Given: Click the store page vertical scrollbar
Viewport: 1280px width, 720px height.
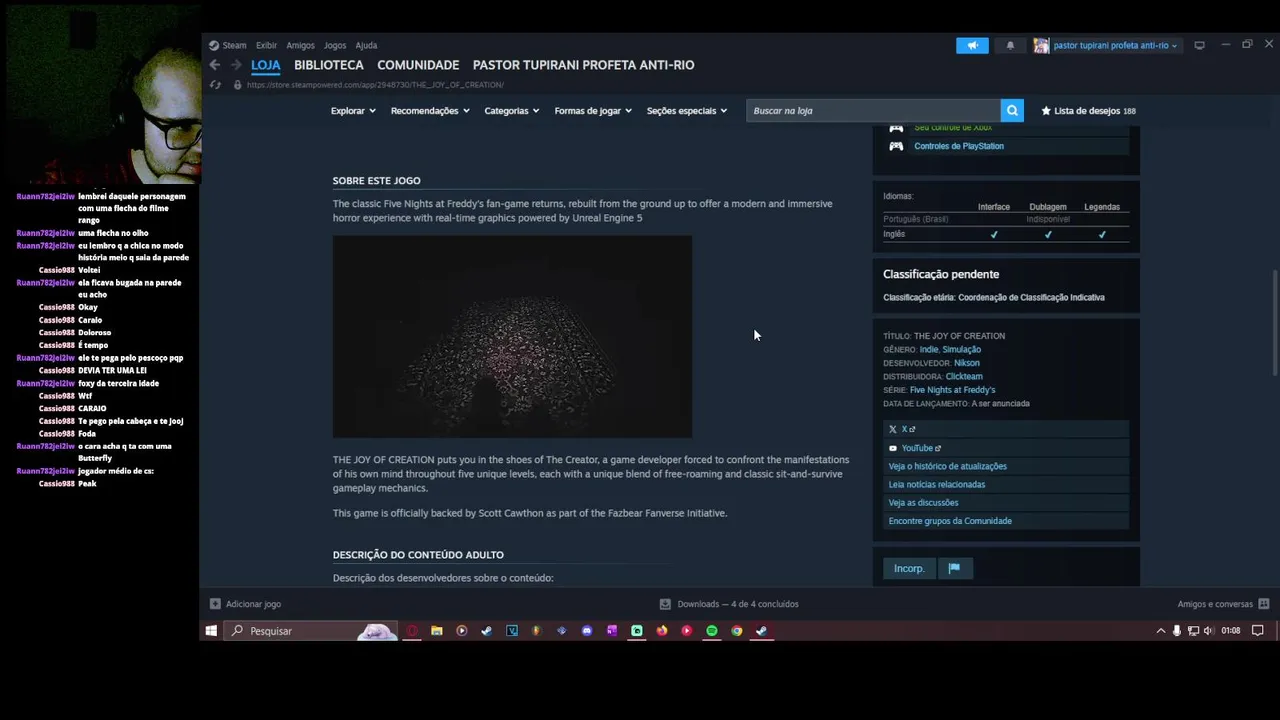Looking at the screenshot, I should pos(1274,323).
